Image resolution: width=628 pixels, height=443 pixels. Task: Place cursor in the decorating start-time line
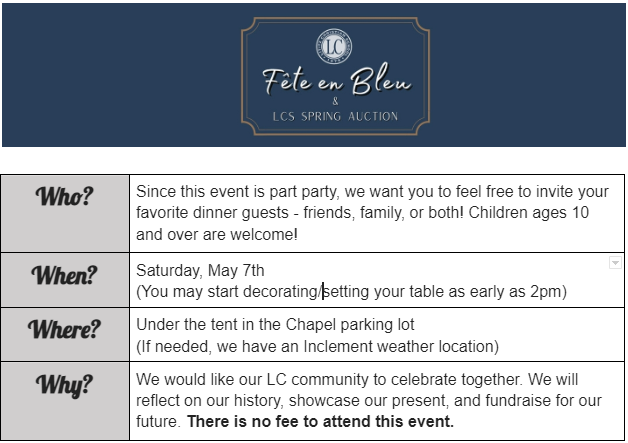(350, 291)
